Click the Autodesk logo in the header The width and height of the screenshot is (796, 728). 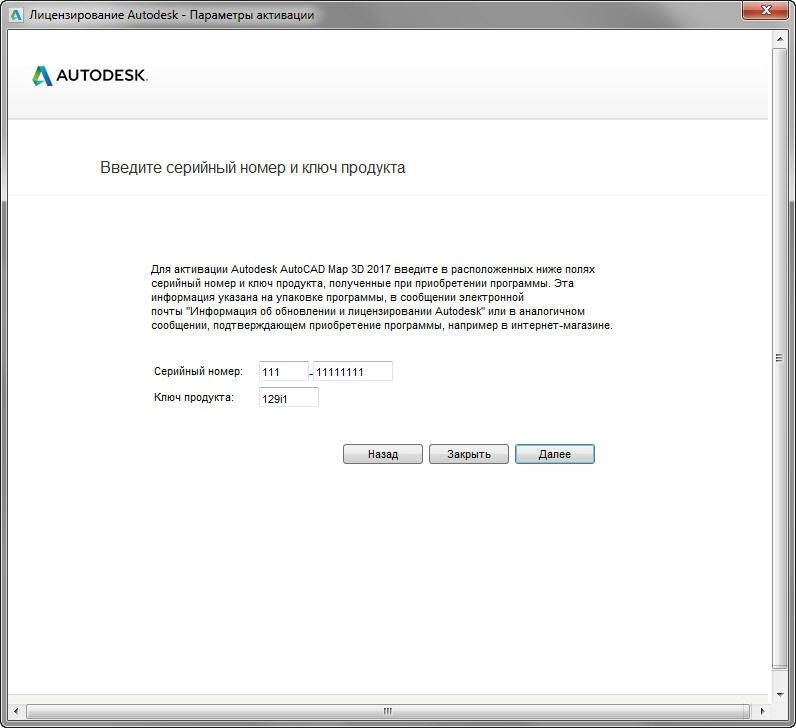(89, 76)
